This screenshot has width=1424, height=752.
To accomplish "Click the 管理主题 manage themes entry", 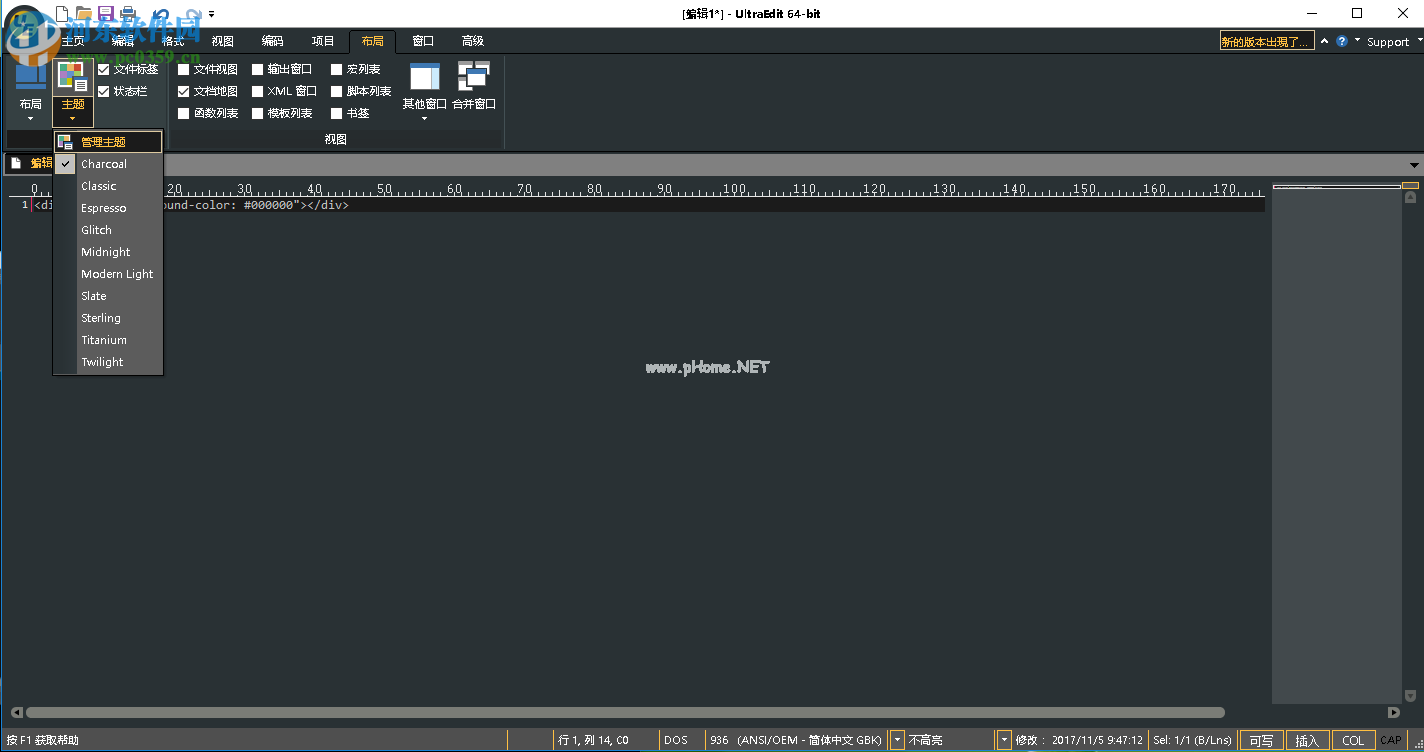I will pyautogui.click(x=104, y=142).
